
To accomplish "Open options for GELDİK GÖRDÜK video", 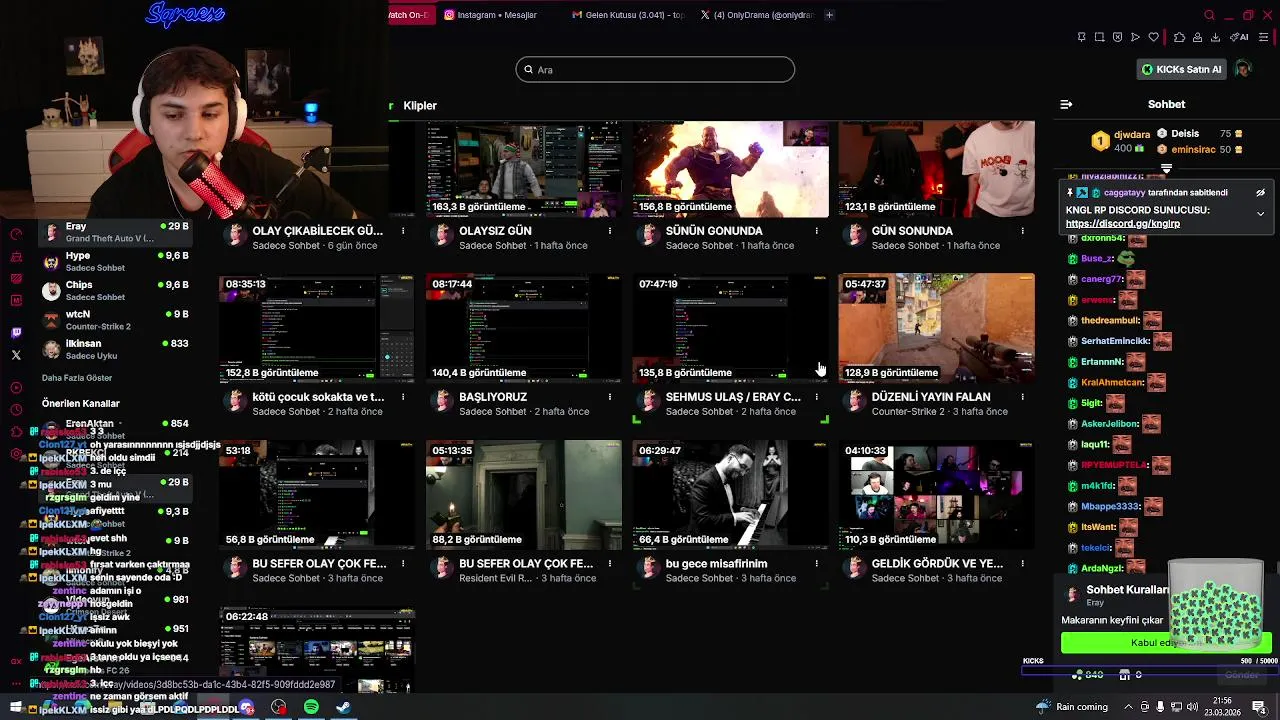I will [1022, 564].
